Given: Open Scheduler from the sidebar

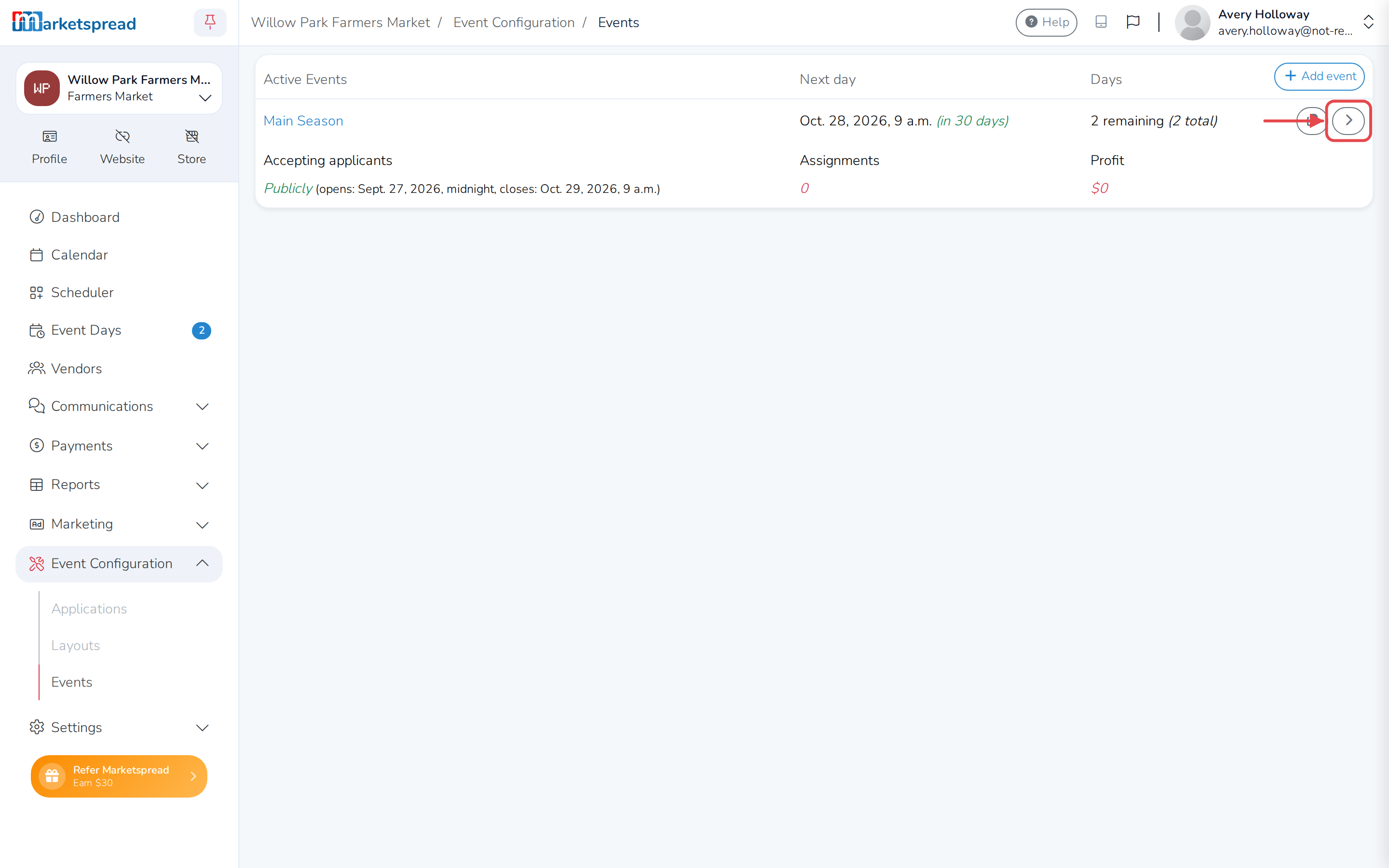Looking at the screenshot, I should coord(119,292).
